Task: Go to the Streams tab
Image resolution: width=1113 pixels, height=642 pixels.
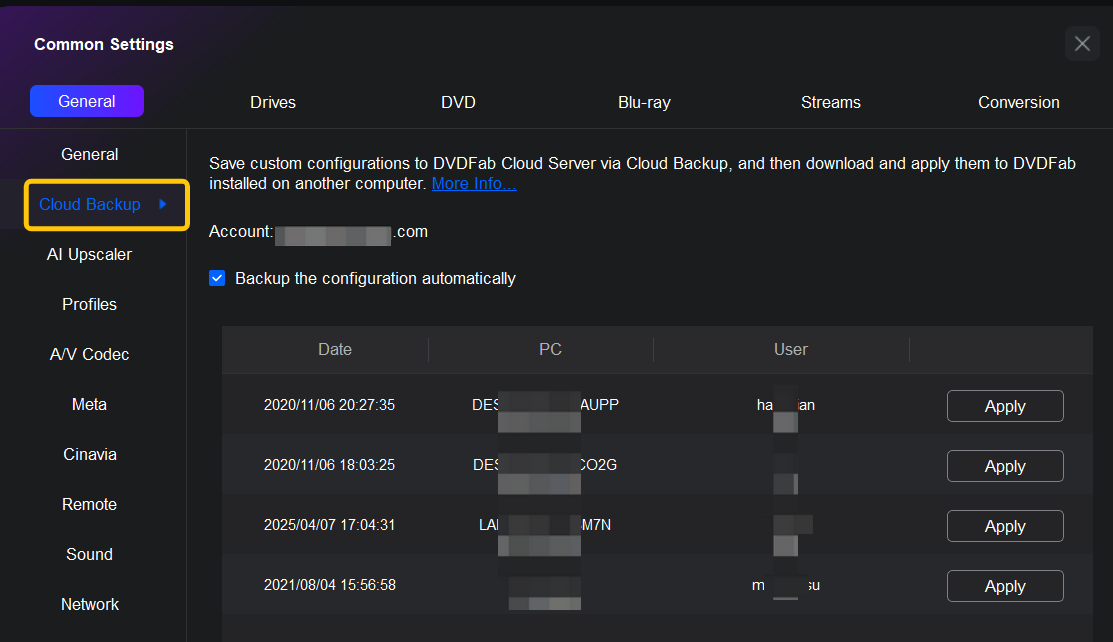Action: point(830,102)
